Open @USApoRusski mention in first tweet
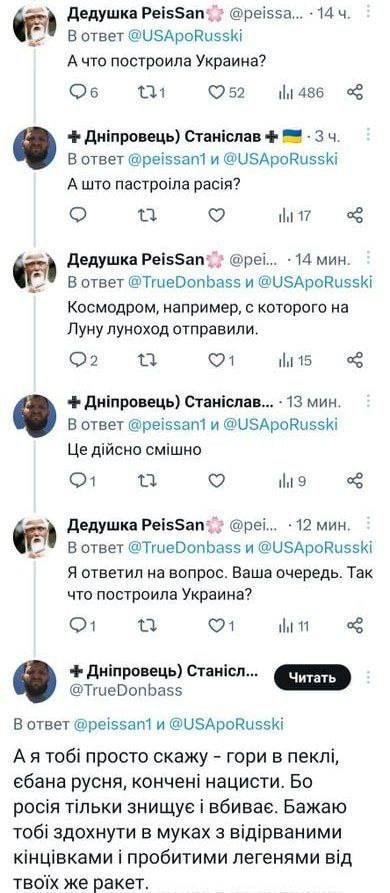 coord(187,36)
